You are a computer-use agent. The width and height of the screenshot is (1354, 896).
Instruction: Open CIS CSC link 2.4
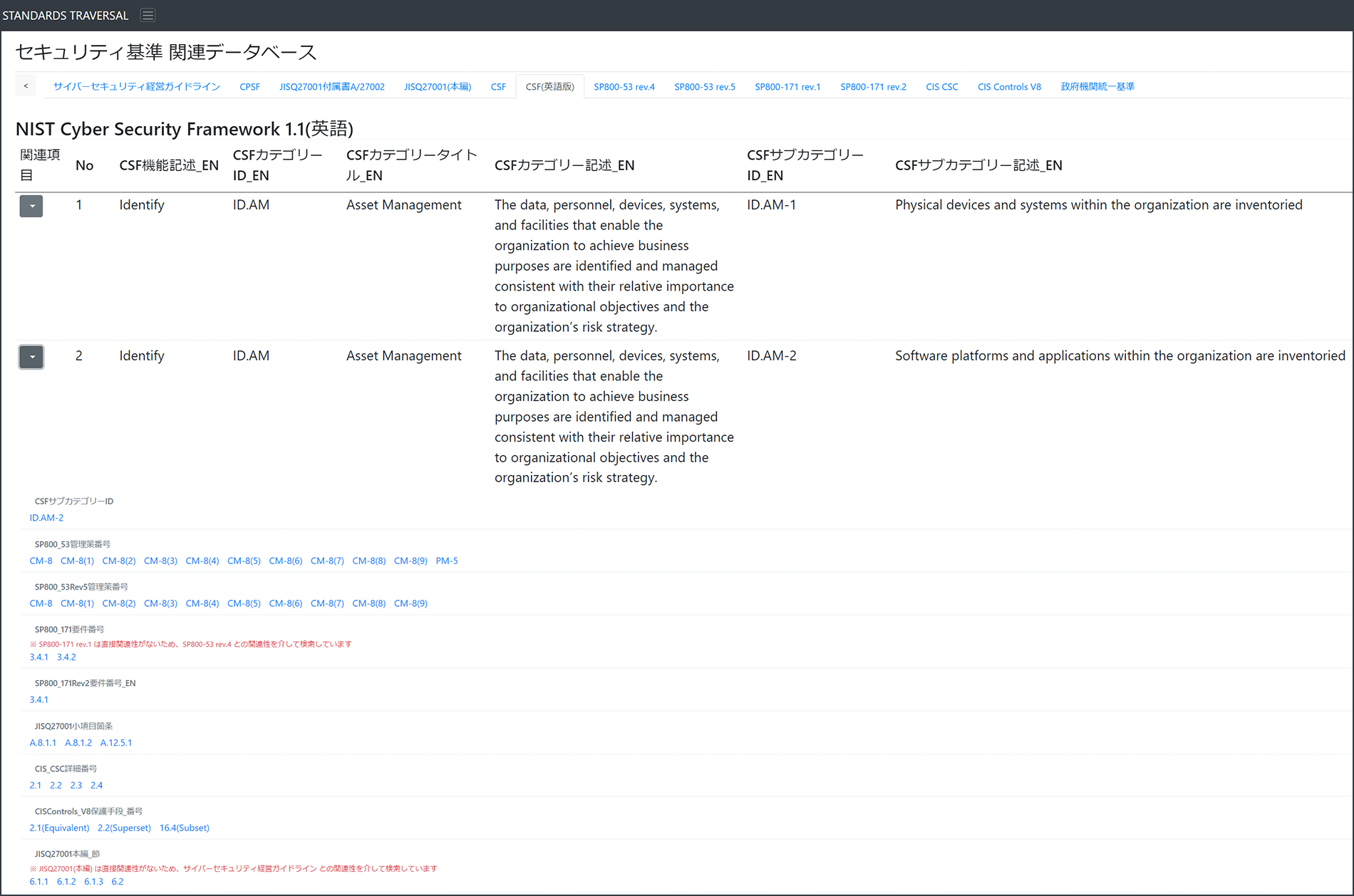pyautogui.click(x=97, y=785)
